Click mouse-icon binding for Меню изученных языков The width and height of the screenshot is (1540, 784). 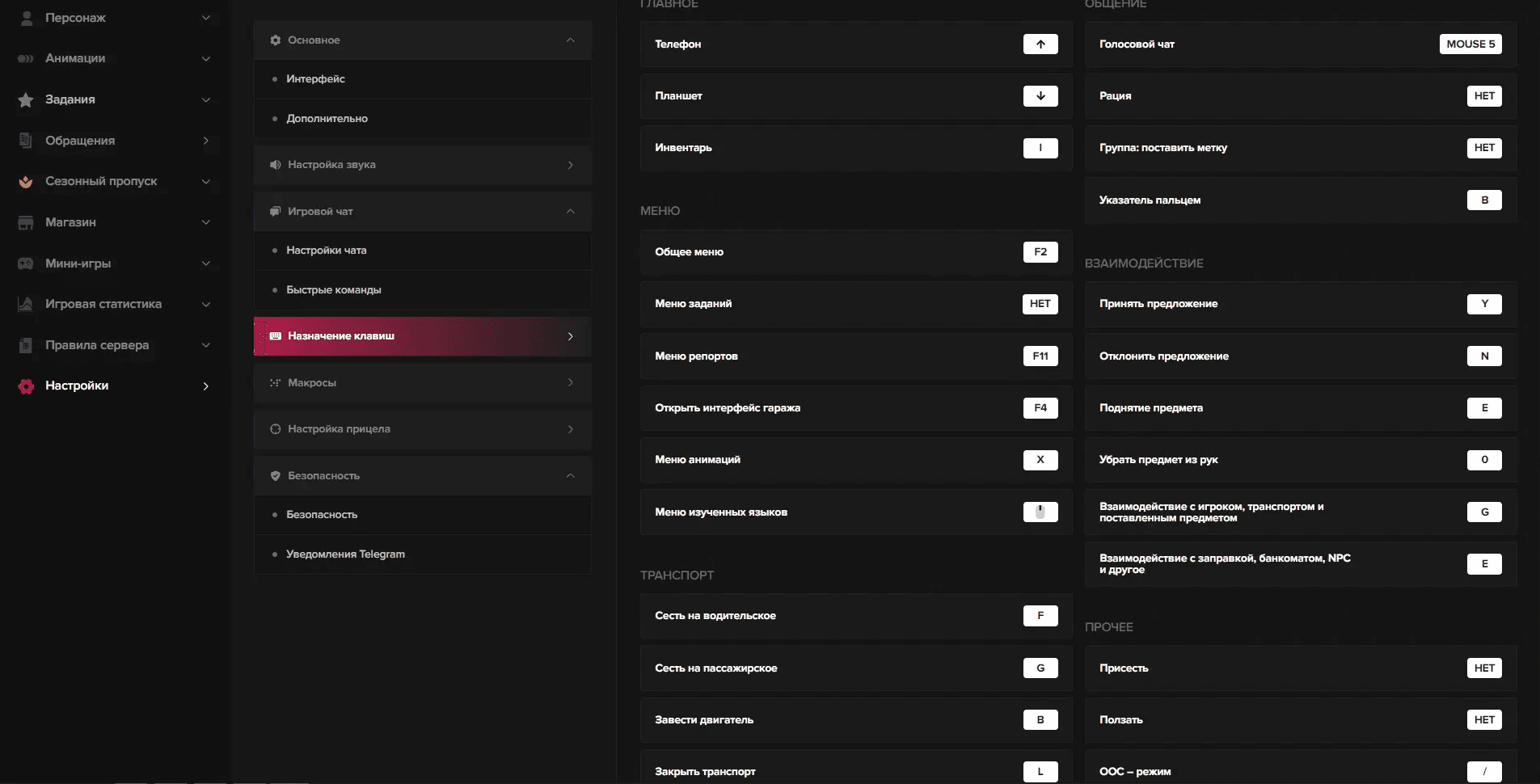tap(1040, 512)
